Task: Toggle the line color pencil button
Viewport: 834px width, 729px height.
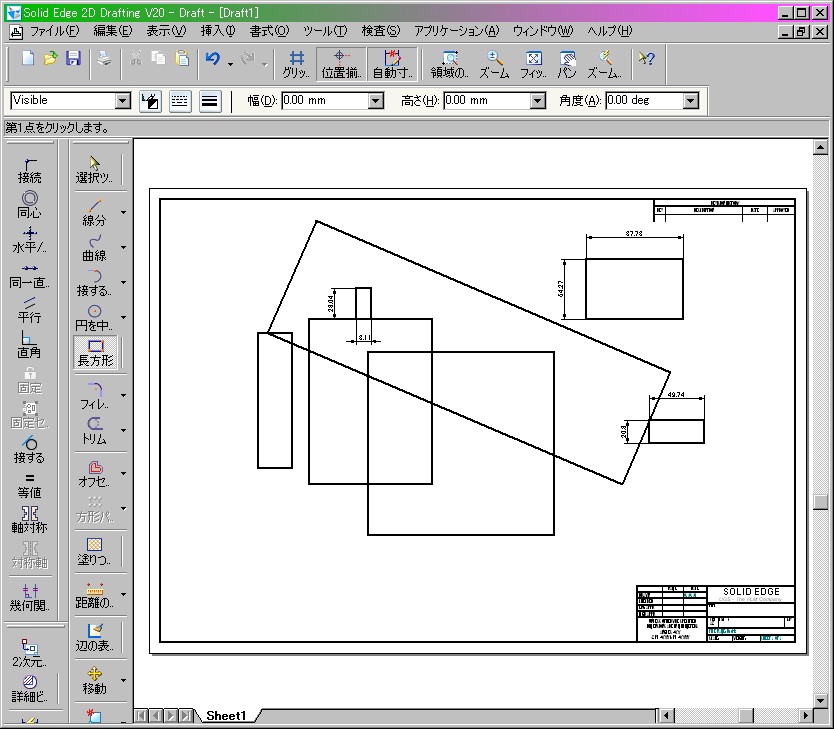Action: pyautogui.click(x=151, y=100)
